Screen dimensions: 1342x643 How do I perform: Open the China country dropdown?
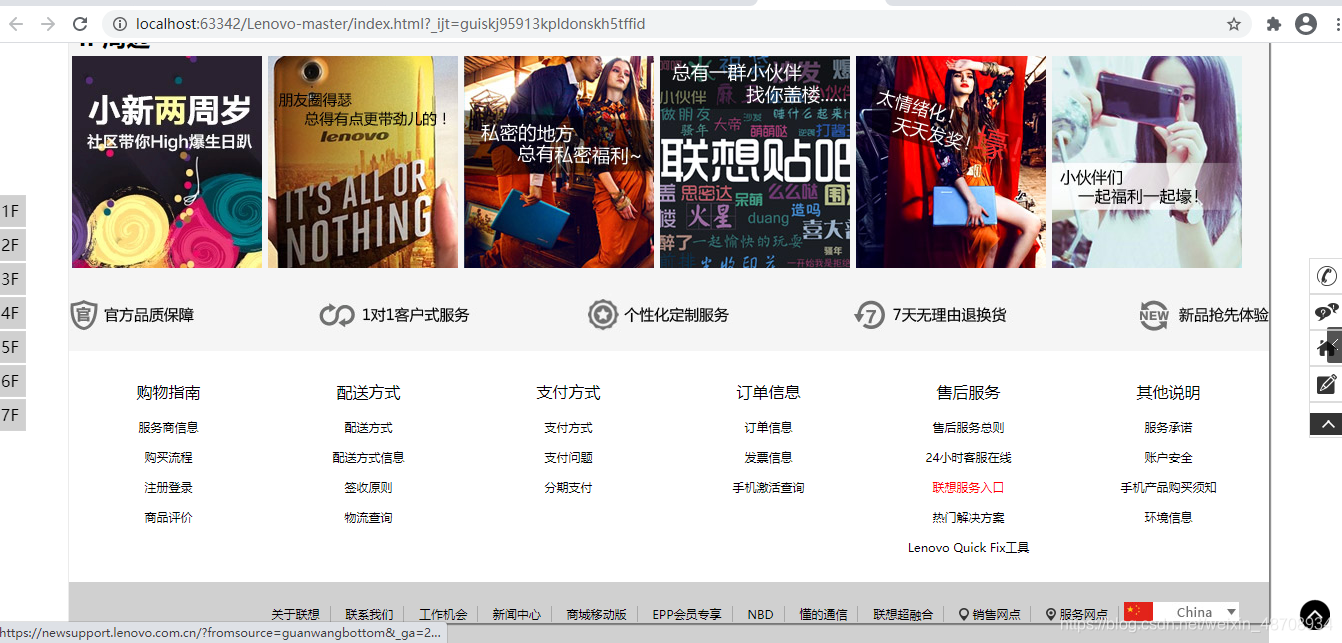(x=1195, y=612)
